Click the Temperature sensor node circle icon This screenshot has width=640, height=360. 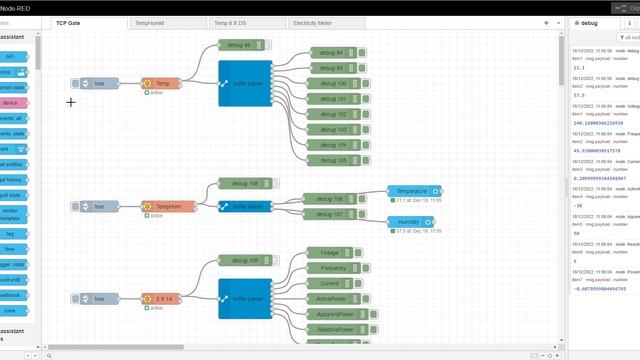click(436, 191)
